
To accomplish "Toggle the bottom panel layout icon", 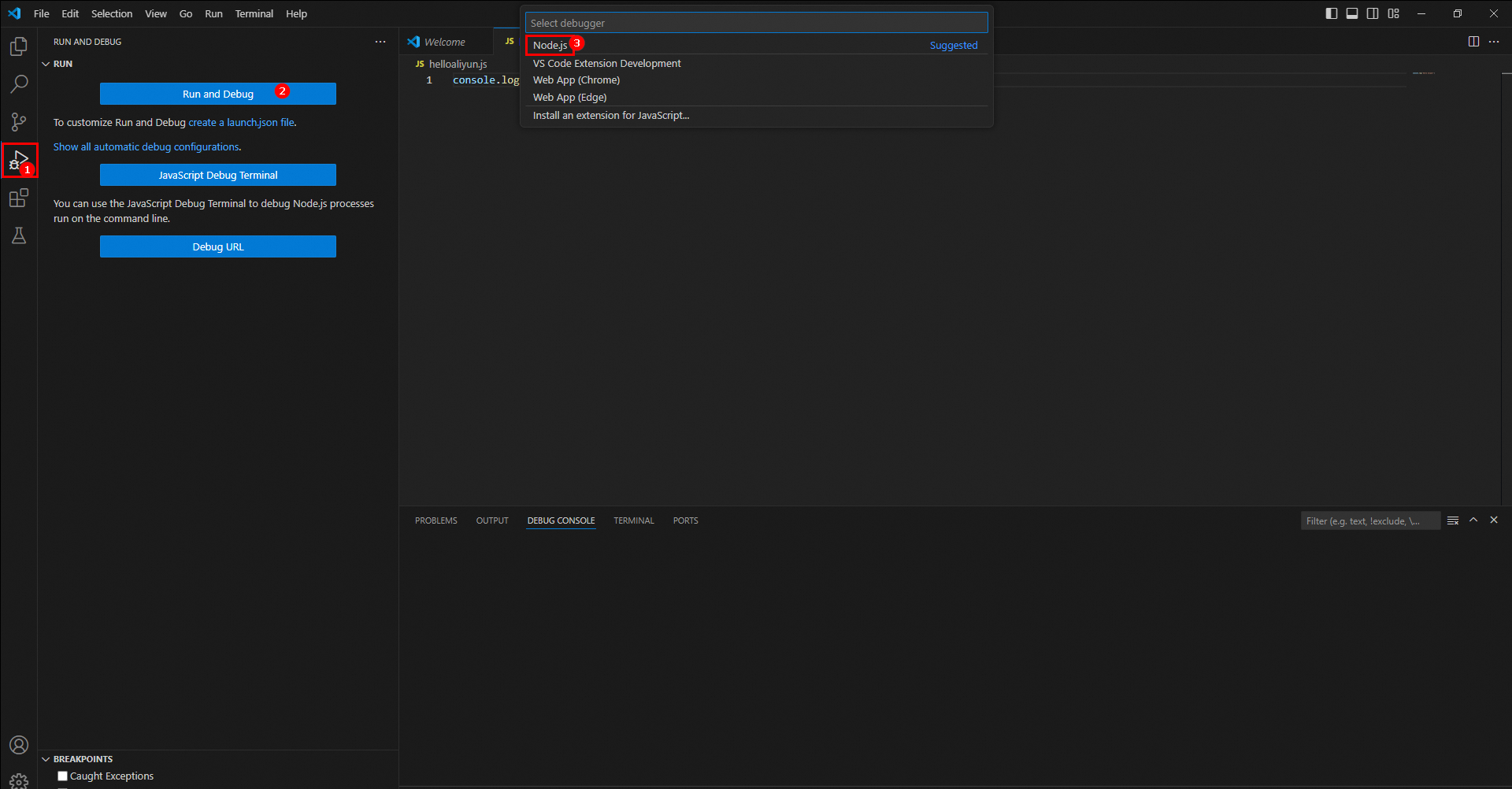I will (x=1352, y=13).
